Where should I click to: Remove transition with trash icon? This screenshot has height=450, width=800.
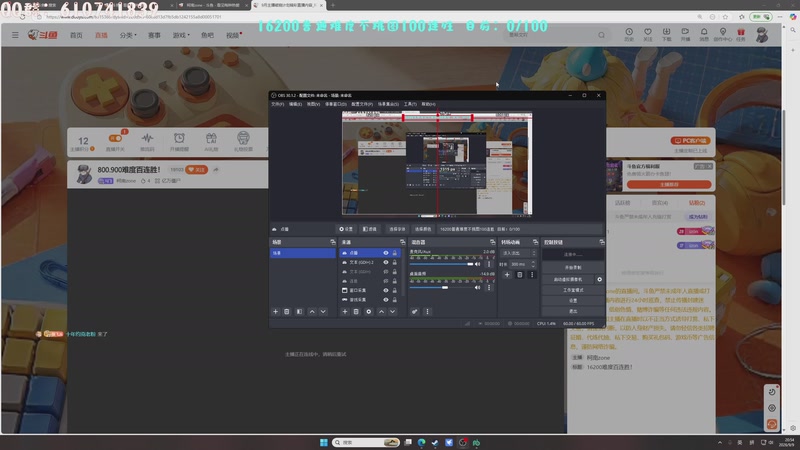519,274
